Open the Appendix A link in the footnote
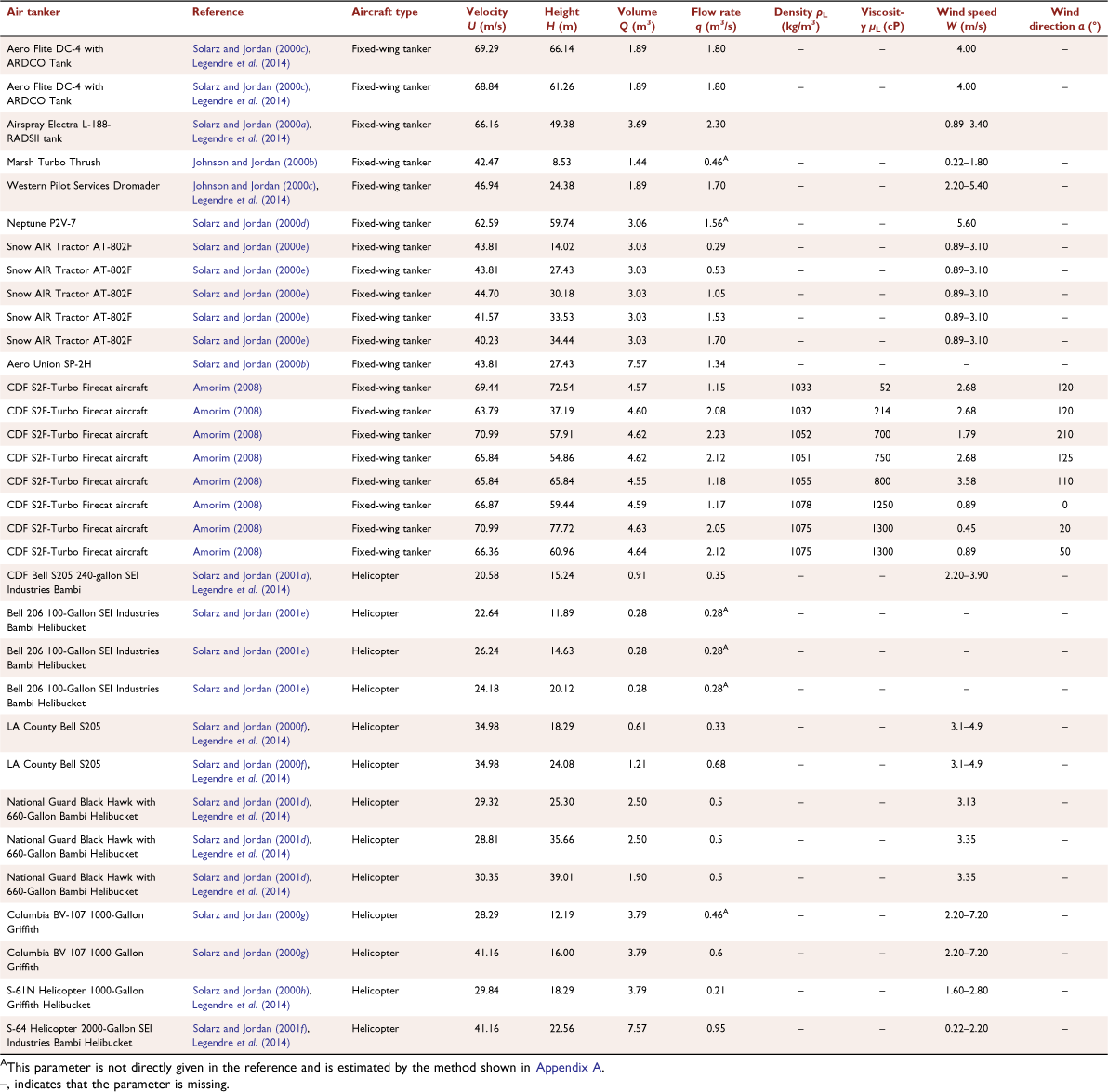This screenshot has height=1092, width=1108. coord(569,1067)
